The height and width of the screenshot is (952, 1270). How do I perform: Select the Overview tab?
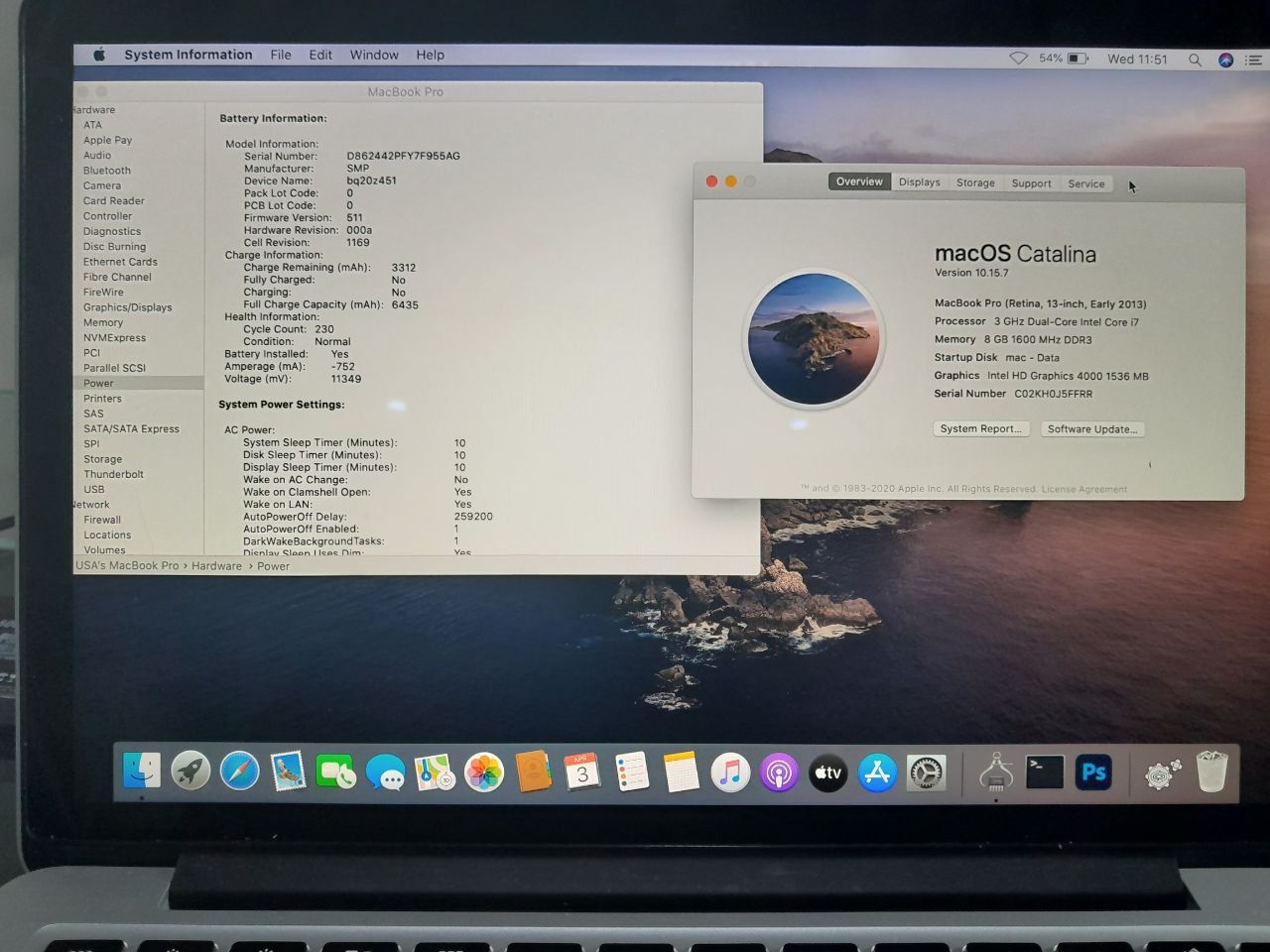click(x=859, y=181)
